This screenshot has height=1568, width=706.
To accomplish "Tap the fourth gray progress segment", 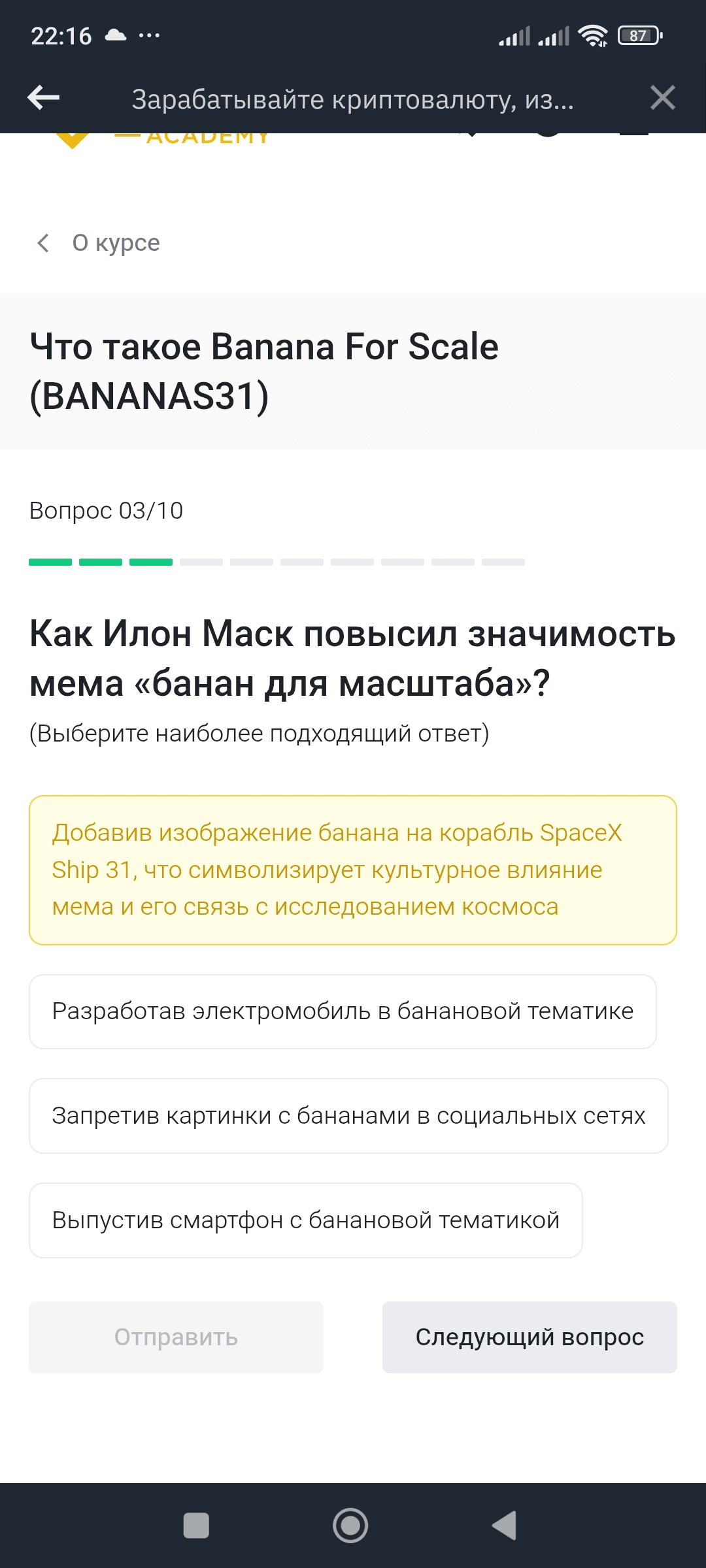I will (201, 562).
